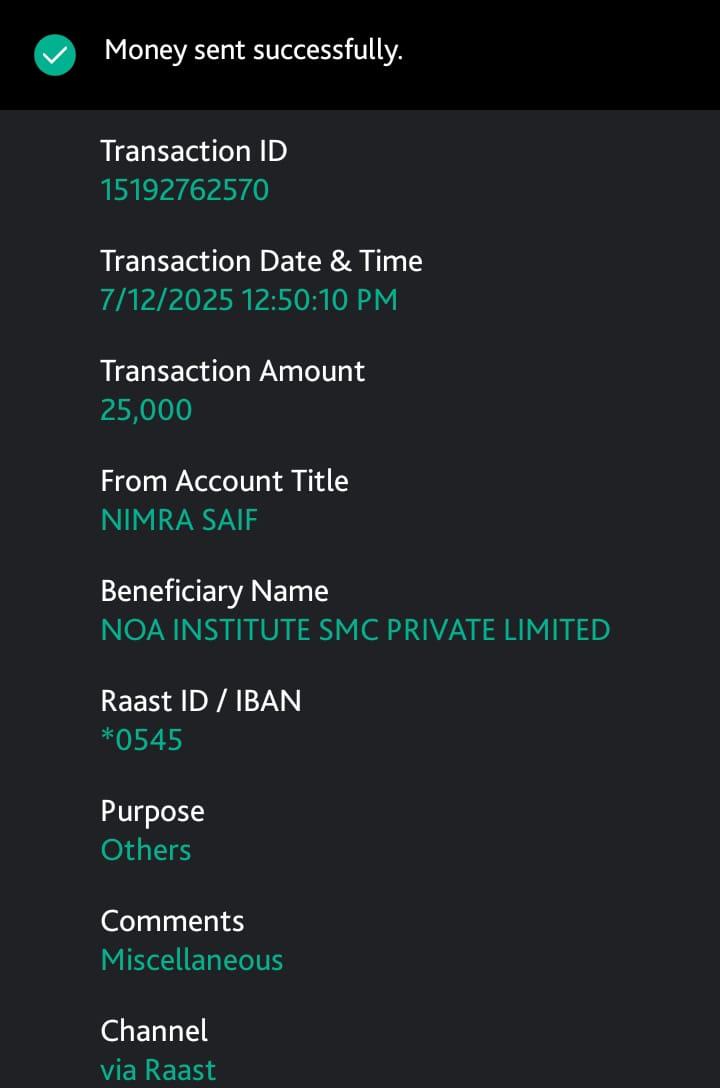Tap the 25,000 amount value

[146, 410]
